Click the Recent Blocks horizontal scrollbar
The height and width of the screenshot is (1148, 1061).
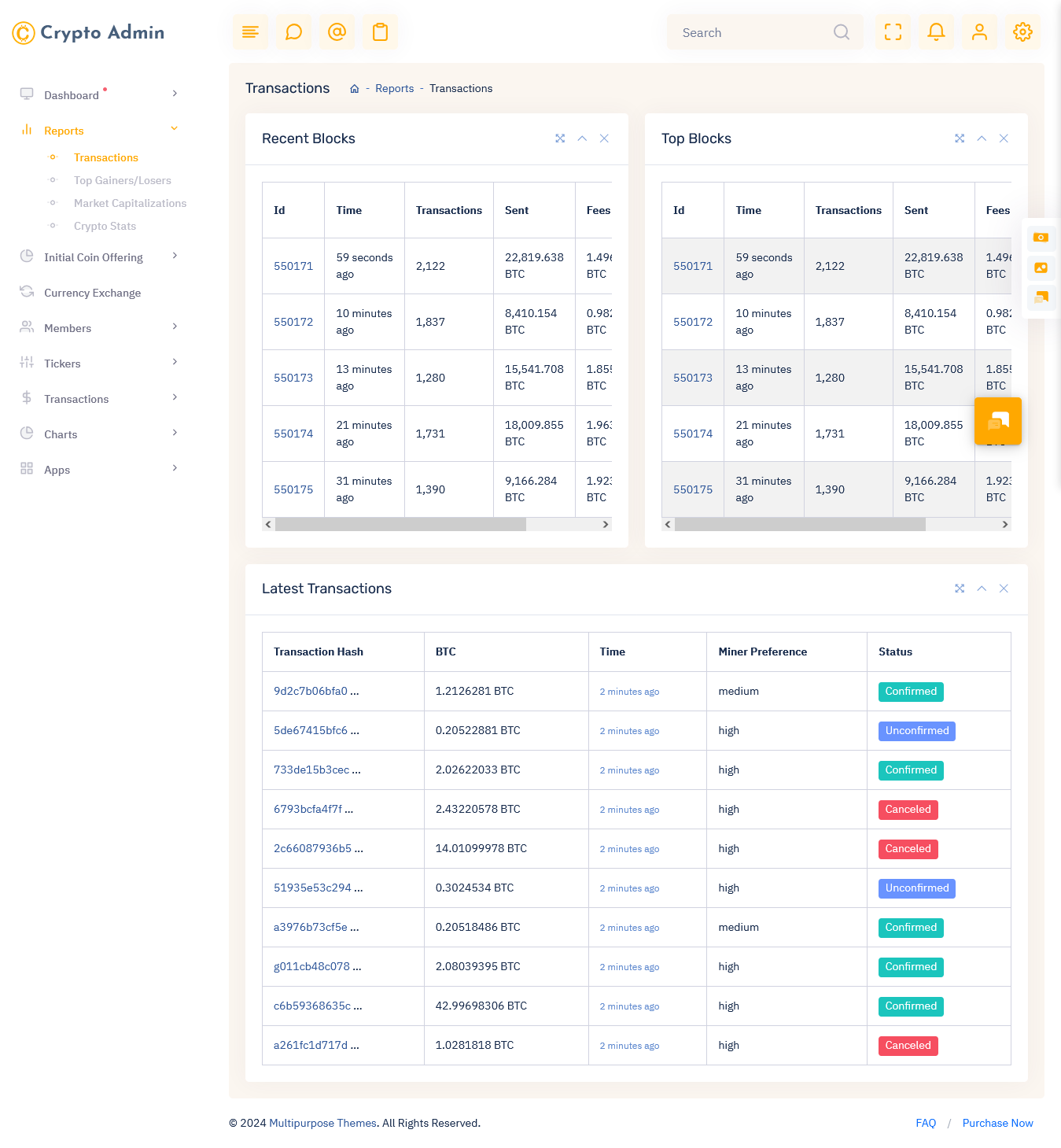point(401,525)
